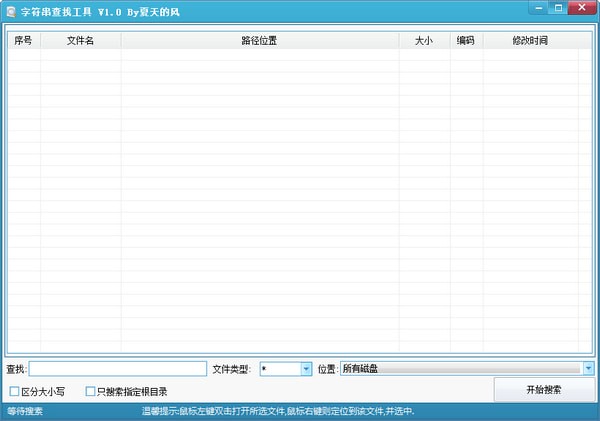The width and height of the screenshot is (600, 421).
Task: Minimize the 字符串查找工具 window
Action: (540, 8)
